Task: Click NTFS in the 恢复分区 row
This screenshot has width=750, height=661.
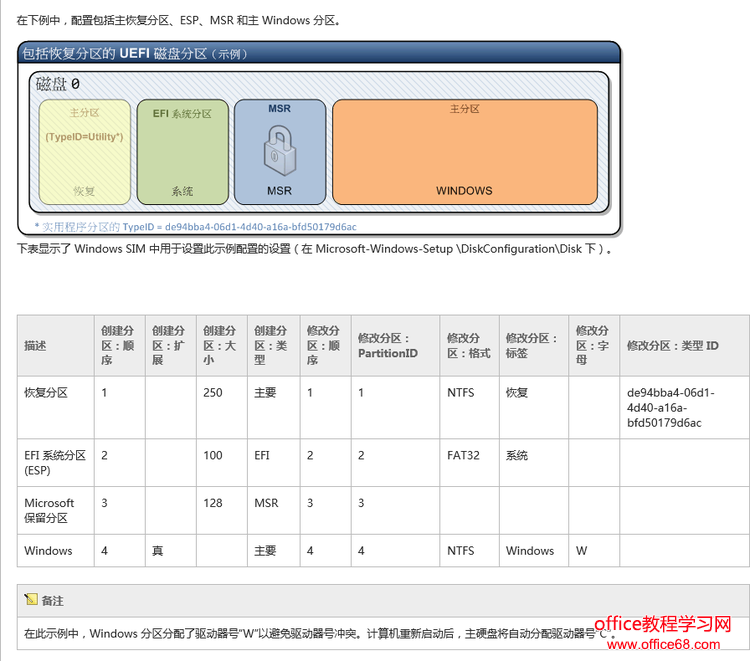Action: pyautogui.click(x=461, y=393)
